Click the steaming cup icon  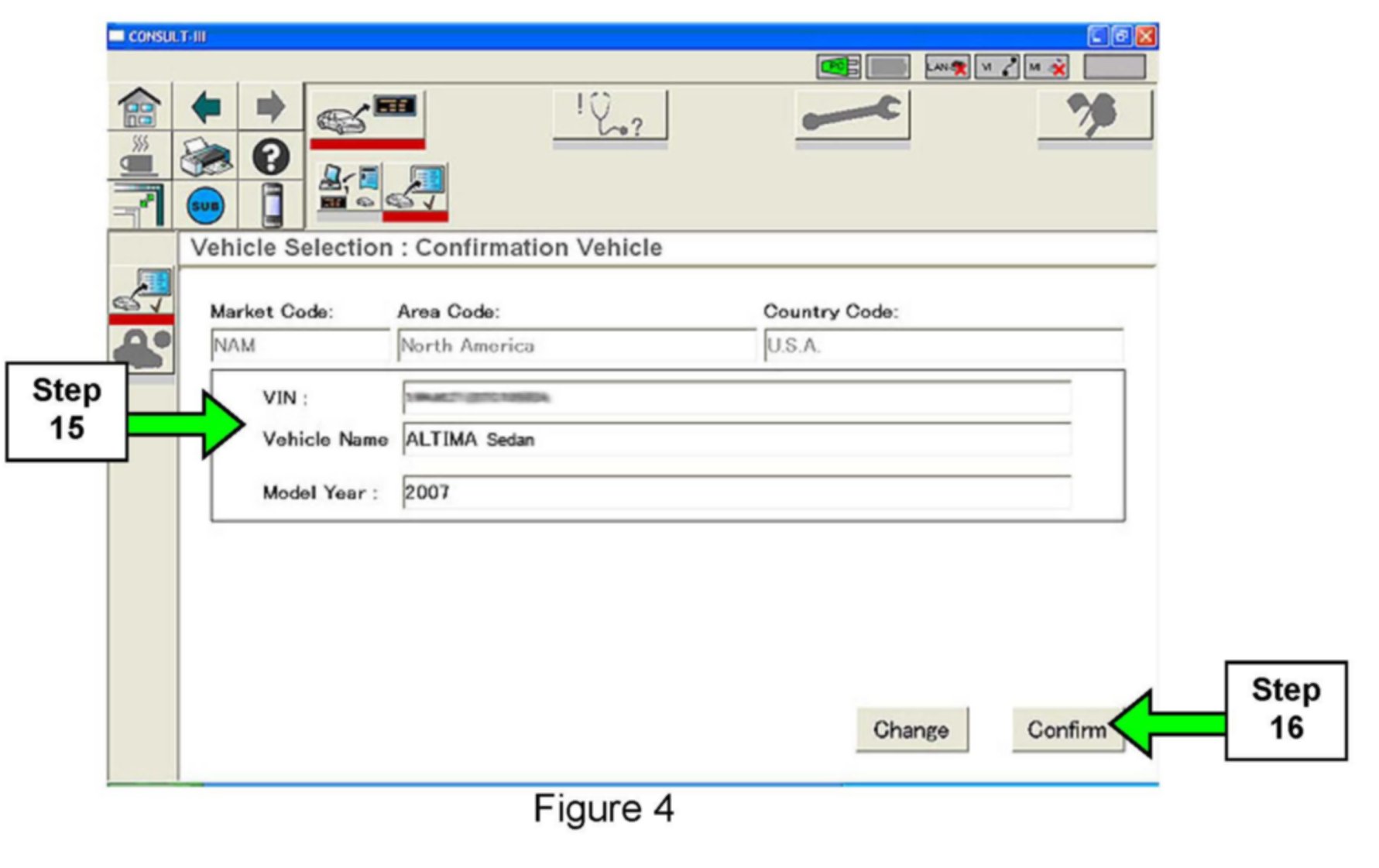[139, 156]
